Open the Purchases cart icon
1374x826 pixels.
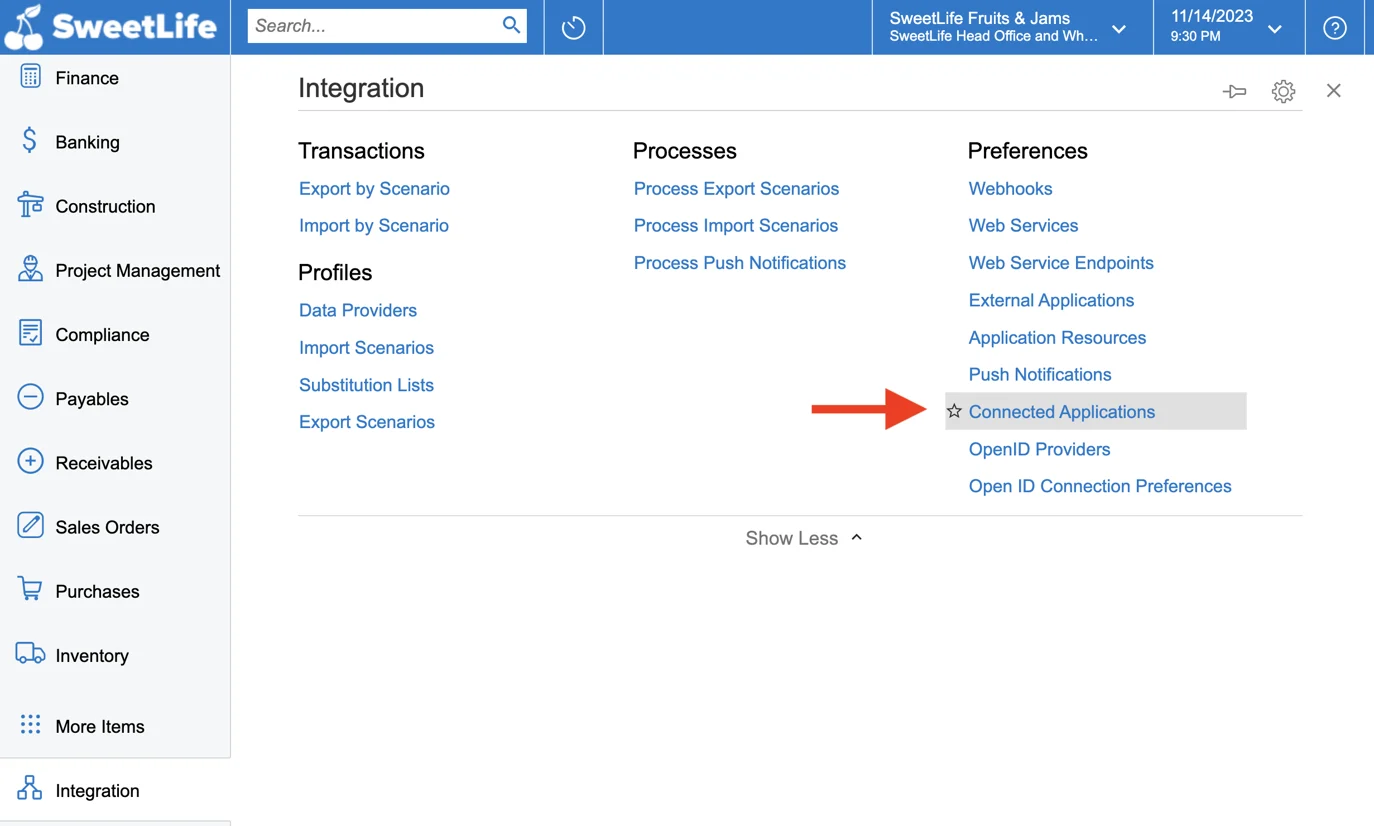pos(30,590)
